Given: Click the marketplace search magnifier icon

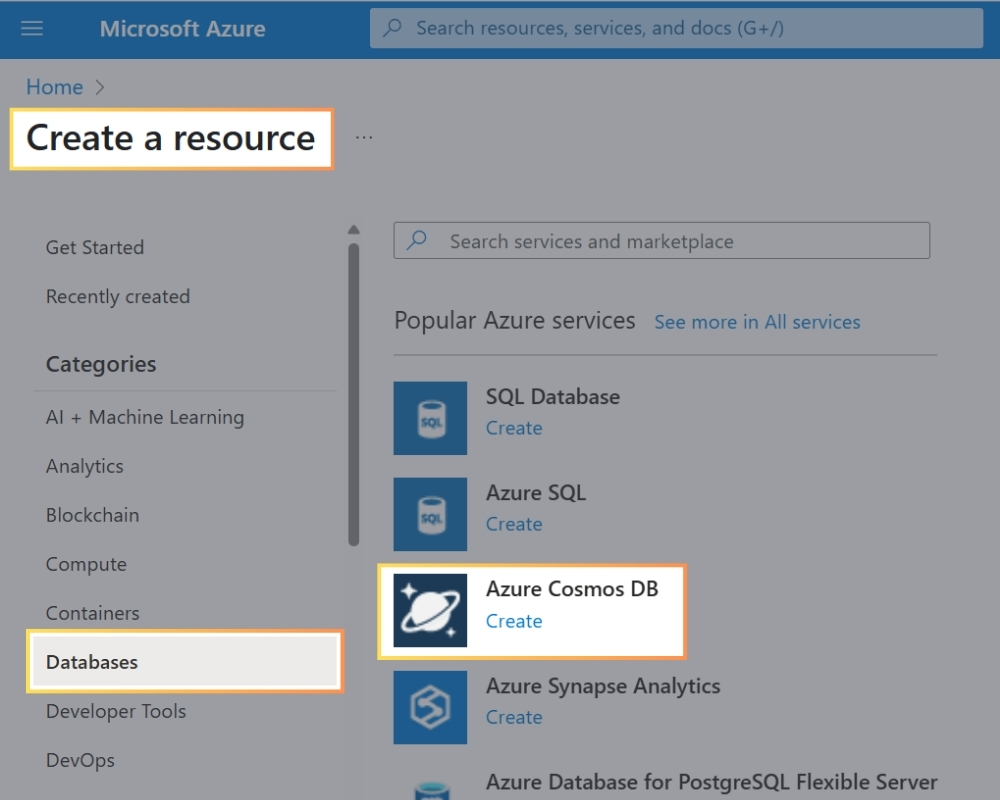Looking at the screenshot, I should pos(417,240).
